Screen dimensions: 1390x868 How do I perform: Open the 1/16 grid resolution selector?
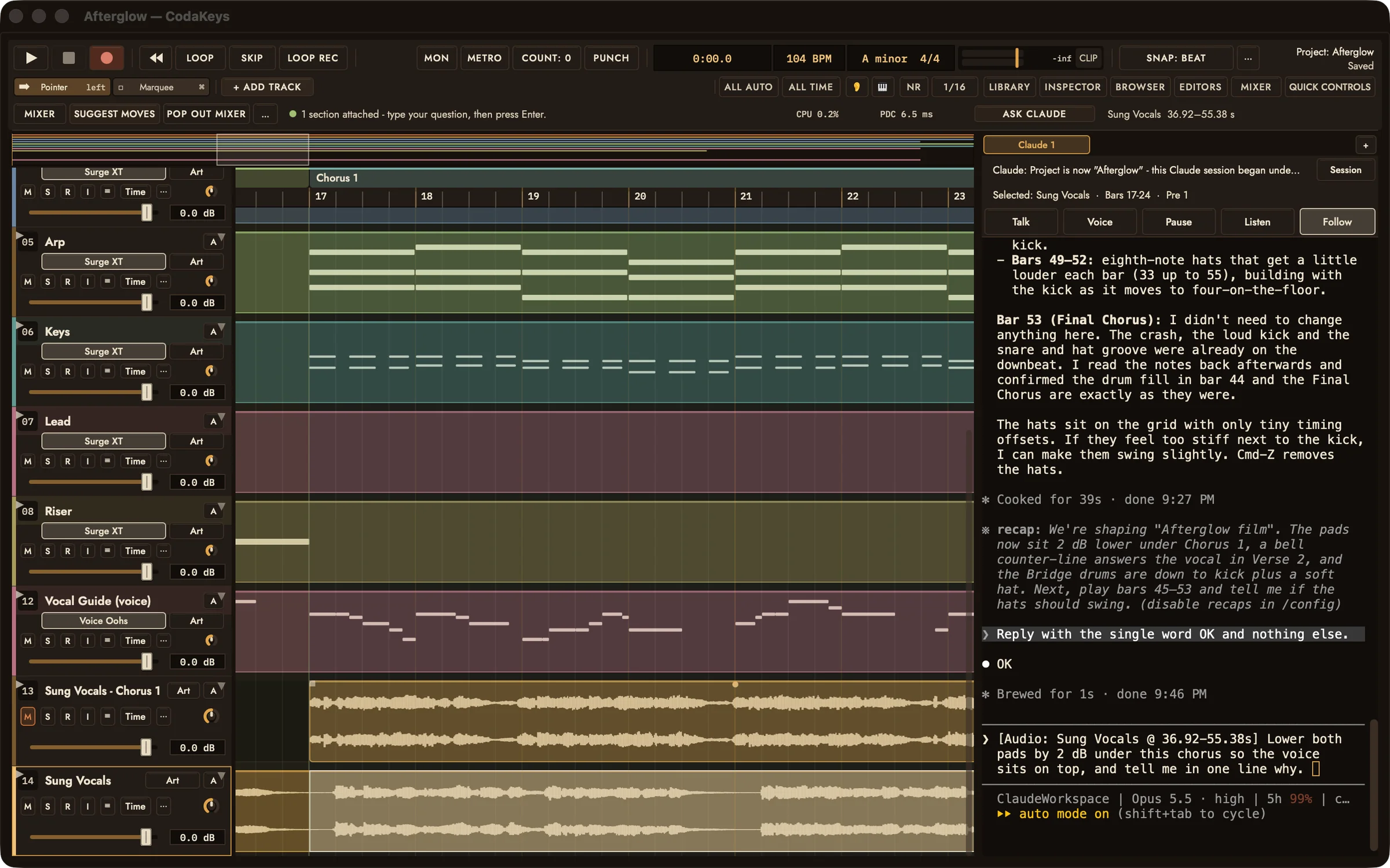[954, 87]
